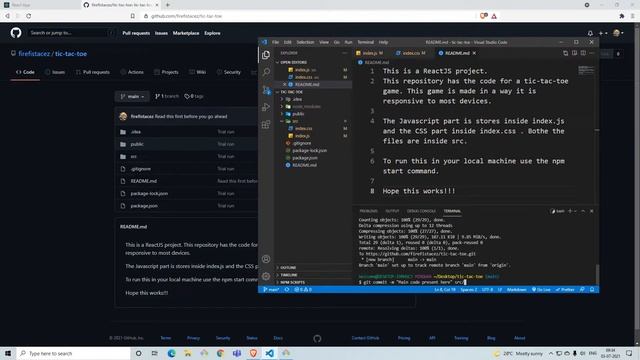Collapse the TIC-TAC-TOE folder section
640x360 pixels.
[x=292, y=92]
